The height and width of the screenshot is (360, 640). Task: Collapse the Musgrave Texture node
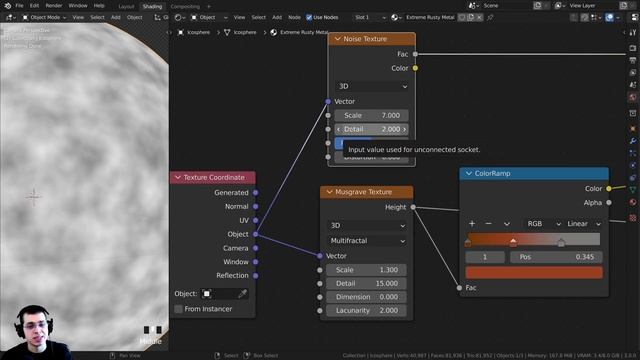click(x=329, y=192)
